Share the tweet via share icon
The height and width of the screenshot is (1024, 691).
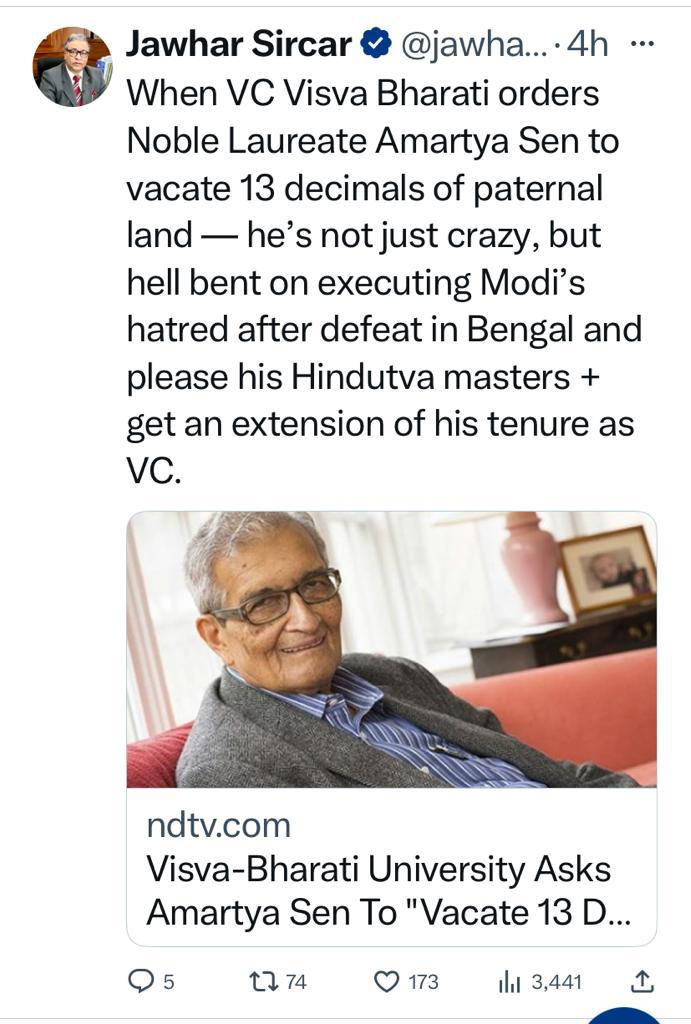pyautogui.click(x=645, y=980)
